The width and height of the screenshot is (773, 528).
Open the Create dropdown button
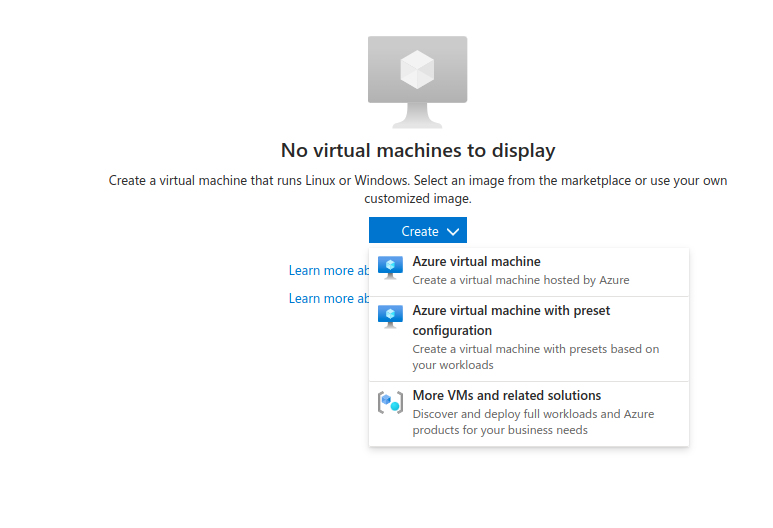(418, 230)
